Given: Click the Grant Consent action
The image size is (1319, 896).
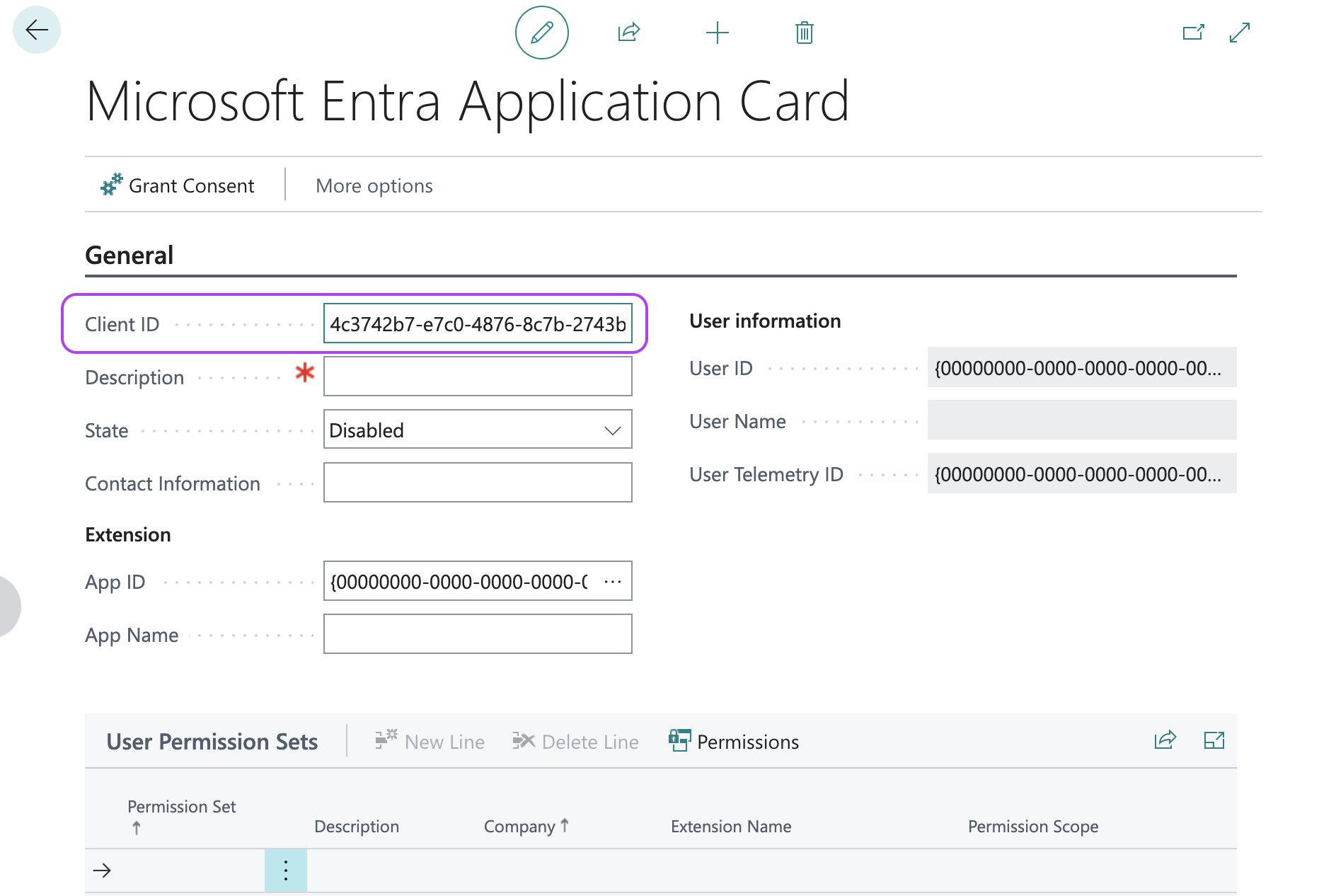Looking at the screenshot, I should coord(177,185).
